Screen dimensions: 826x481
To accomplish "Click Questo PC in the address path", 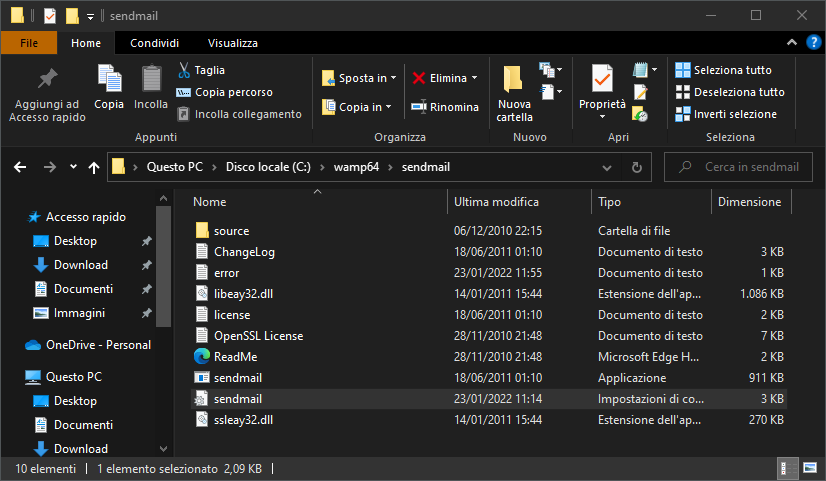I will (174, 167).
